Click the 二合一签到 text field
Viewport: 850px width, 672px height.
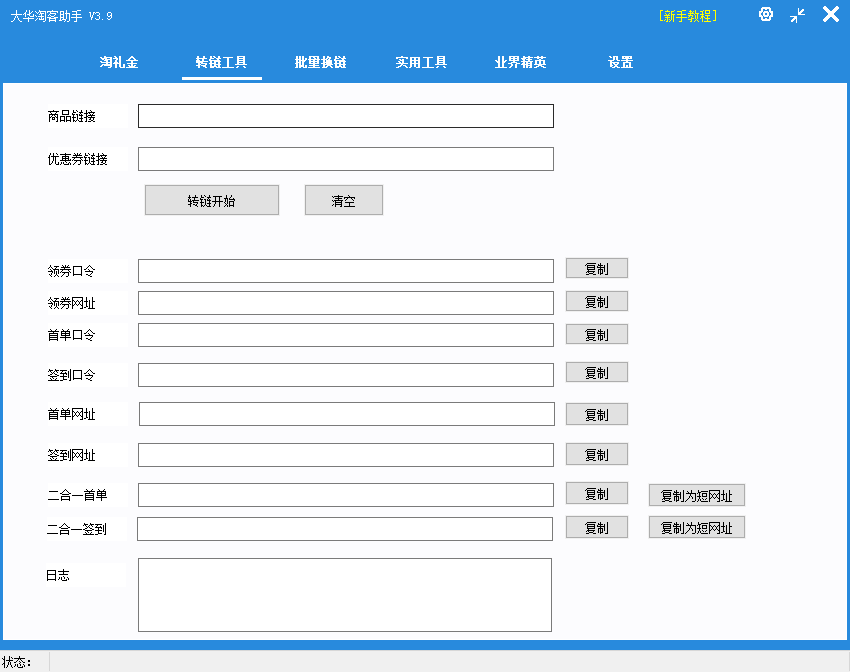coord(345,529)
